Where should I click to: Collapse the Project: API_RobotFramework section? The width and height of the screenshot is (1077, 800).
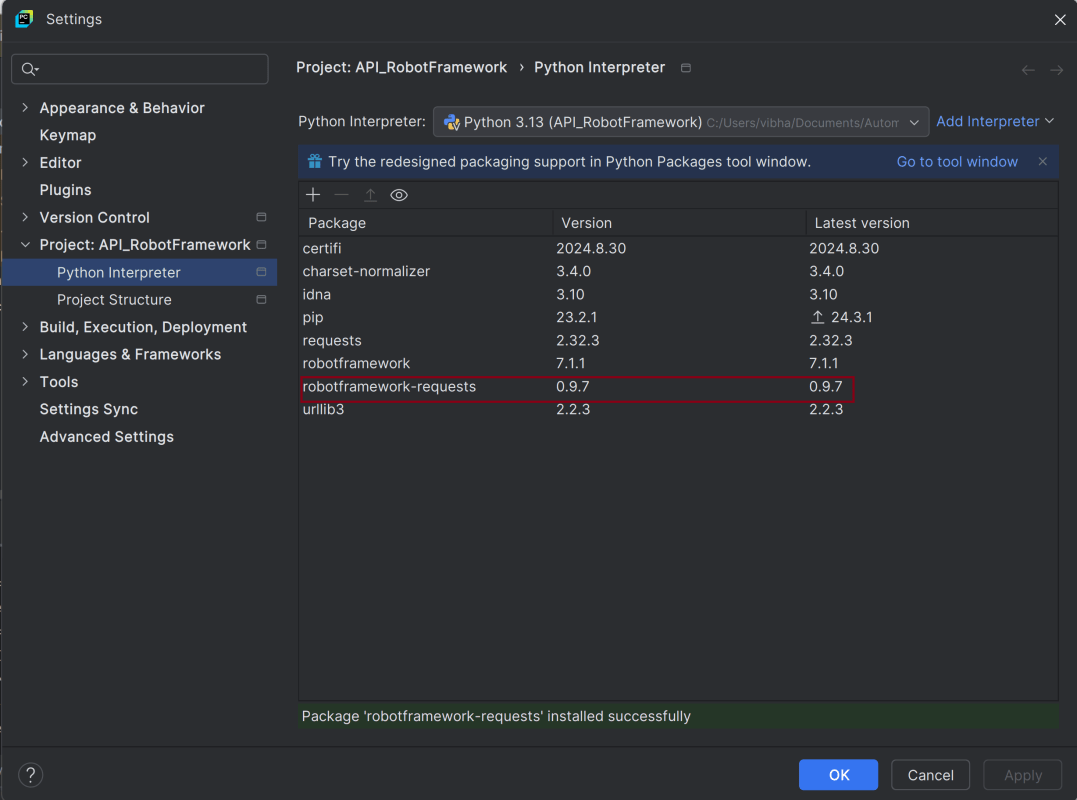point(25,245)
